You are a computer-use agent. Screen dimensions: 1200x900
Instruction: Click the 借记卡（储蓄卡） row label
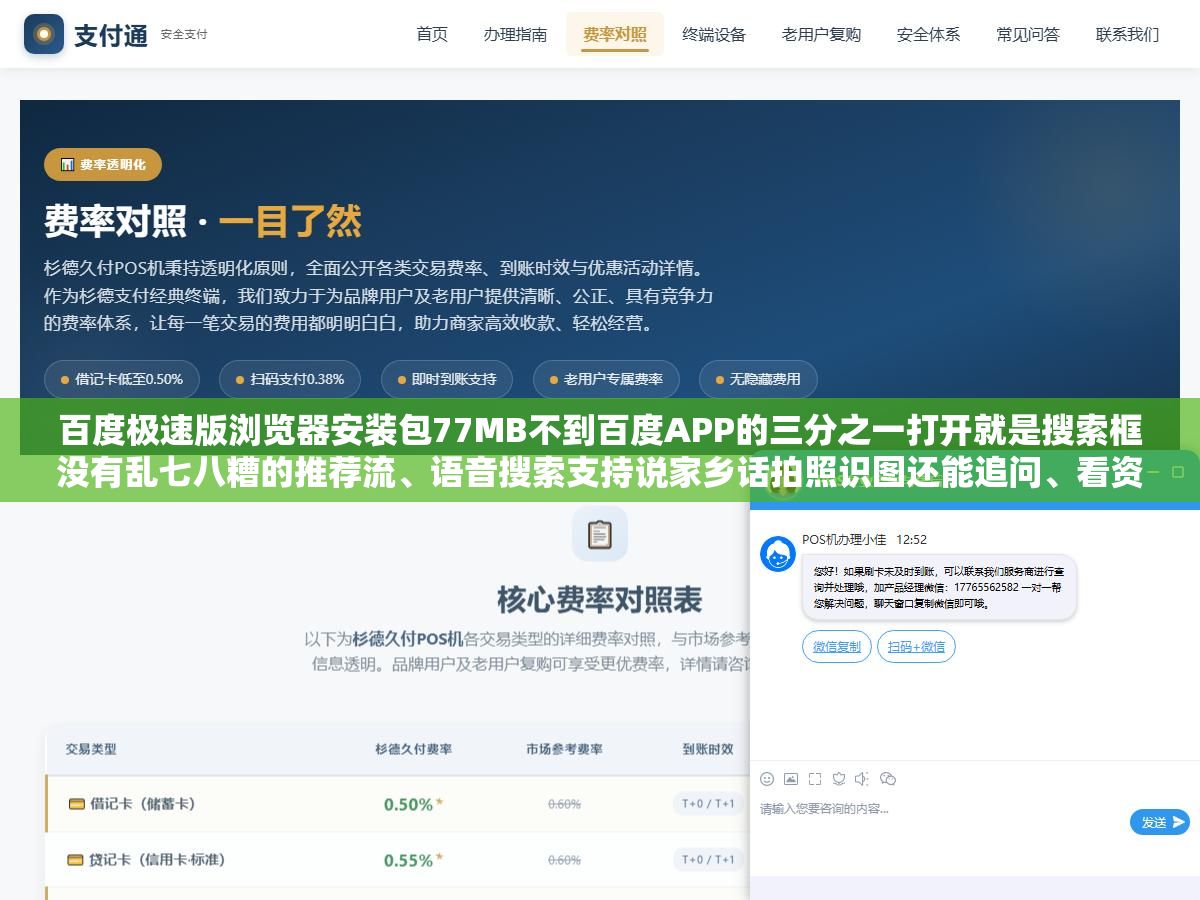[143, 804]
